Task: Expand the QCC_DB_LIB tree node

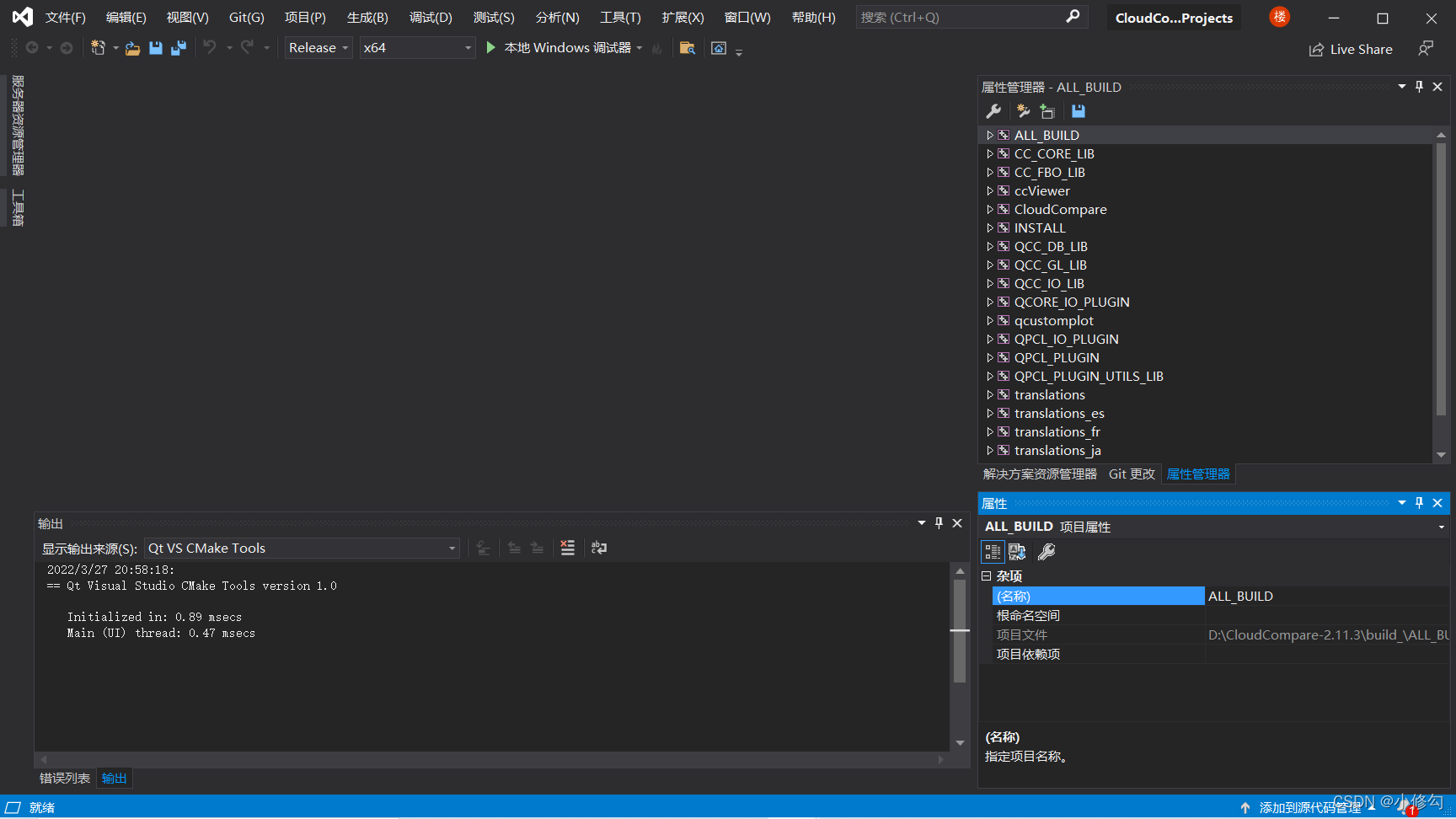Action: 990,246
